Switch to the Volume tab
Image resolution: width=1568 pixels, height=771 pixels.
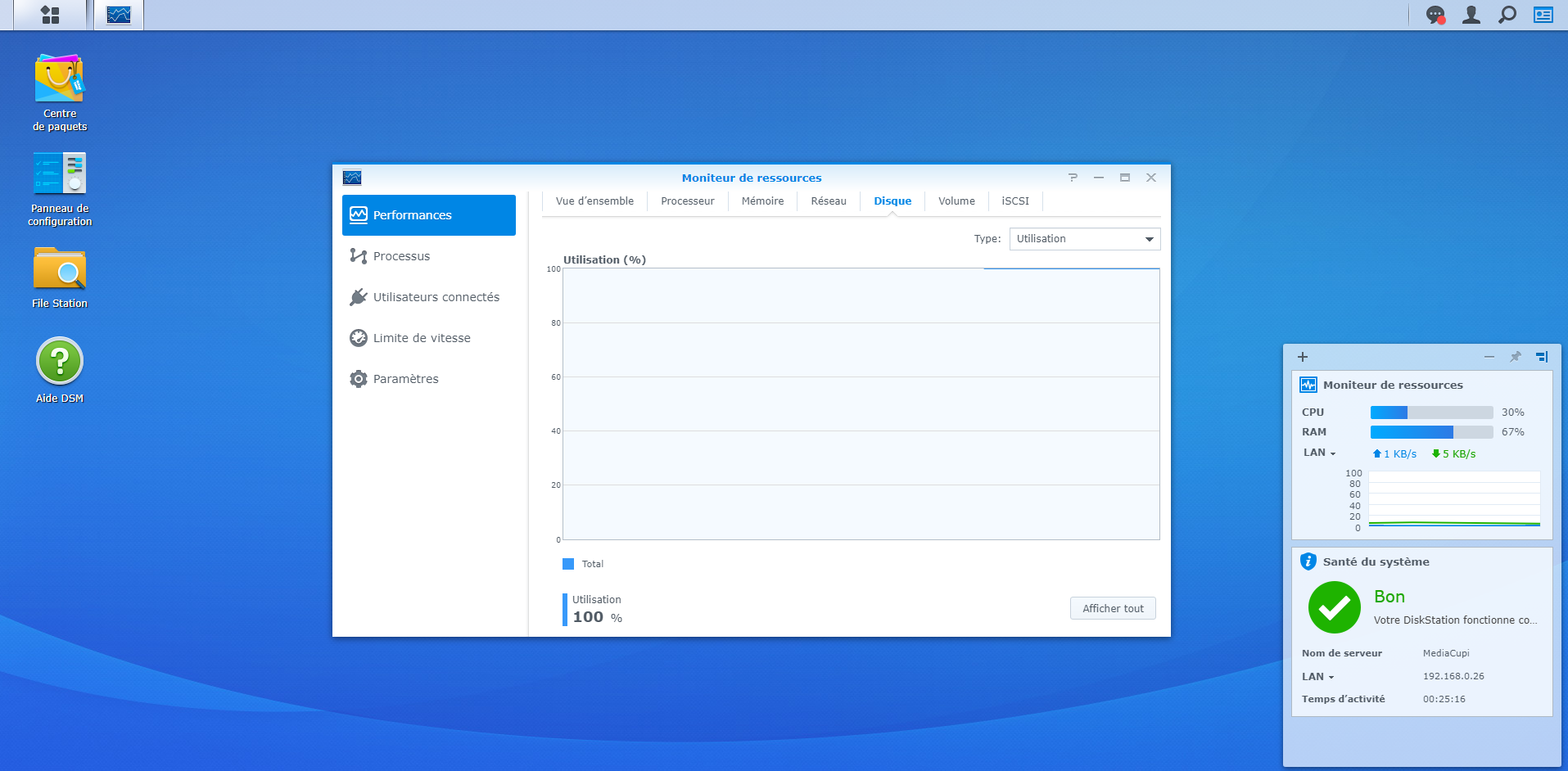pos(956,201)
